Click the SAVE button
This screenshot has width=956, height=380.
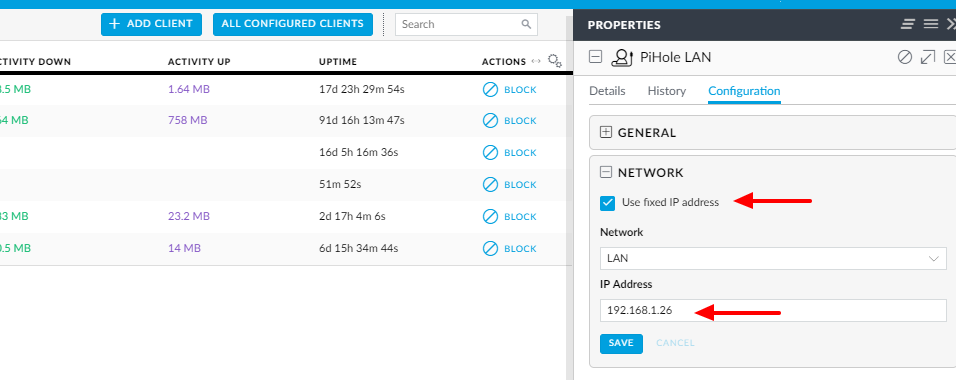click(621, 343)
